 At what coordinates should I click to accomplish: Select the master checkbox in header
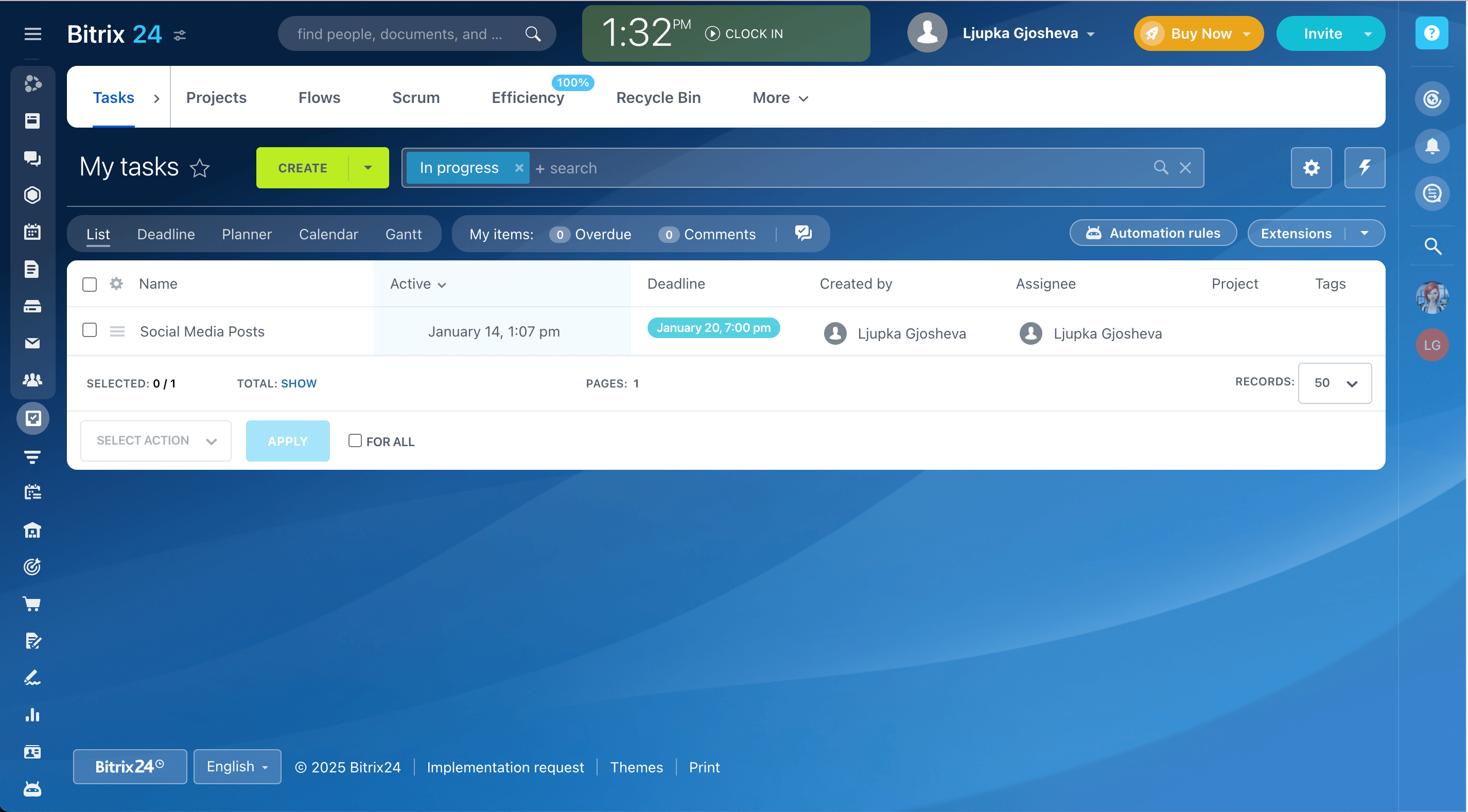[89, 284]
